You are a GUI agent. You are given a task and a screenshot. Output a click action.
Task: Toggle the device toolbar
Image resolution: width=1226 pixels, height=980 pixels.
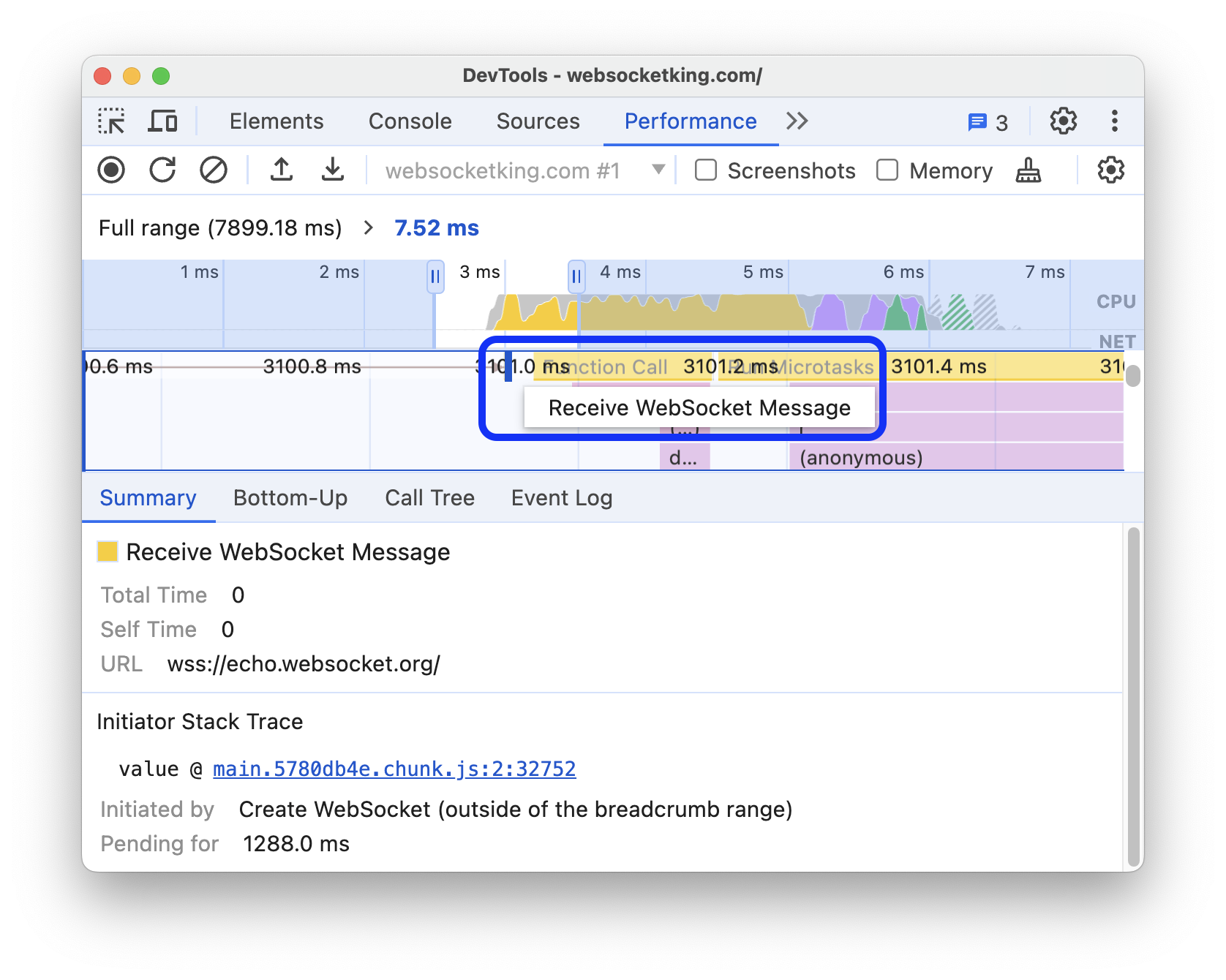tap(162, 121)
